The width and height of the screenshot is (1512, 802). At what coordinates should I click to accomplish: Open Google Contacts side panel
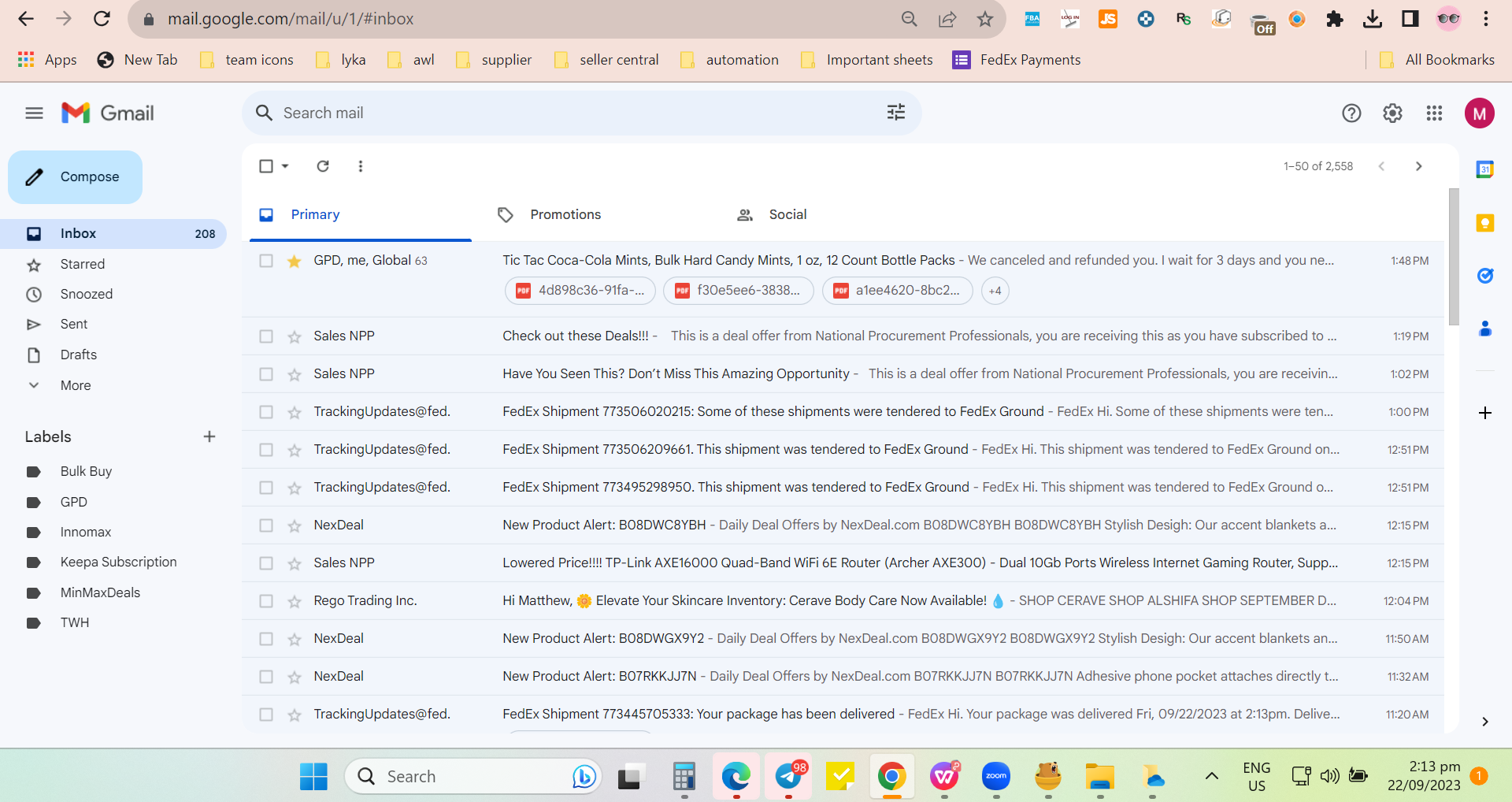pyautogui.click(x=1484, y=329)
